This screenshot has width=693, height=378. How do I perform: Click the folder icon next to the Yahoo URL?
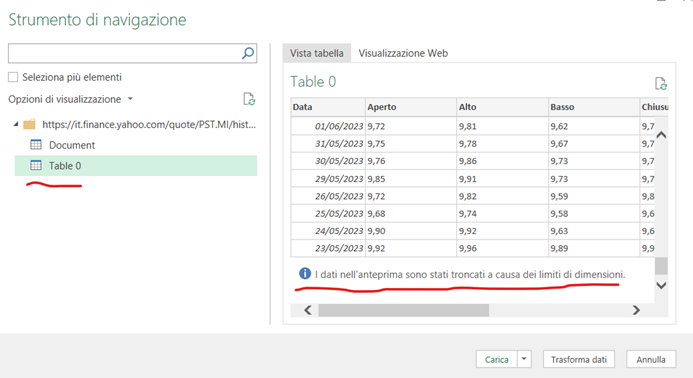tap(29, 125)
